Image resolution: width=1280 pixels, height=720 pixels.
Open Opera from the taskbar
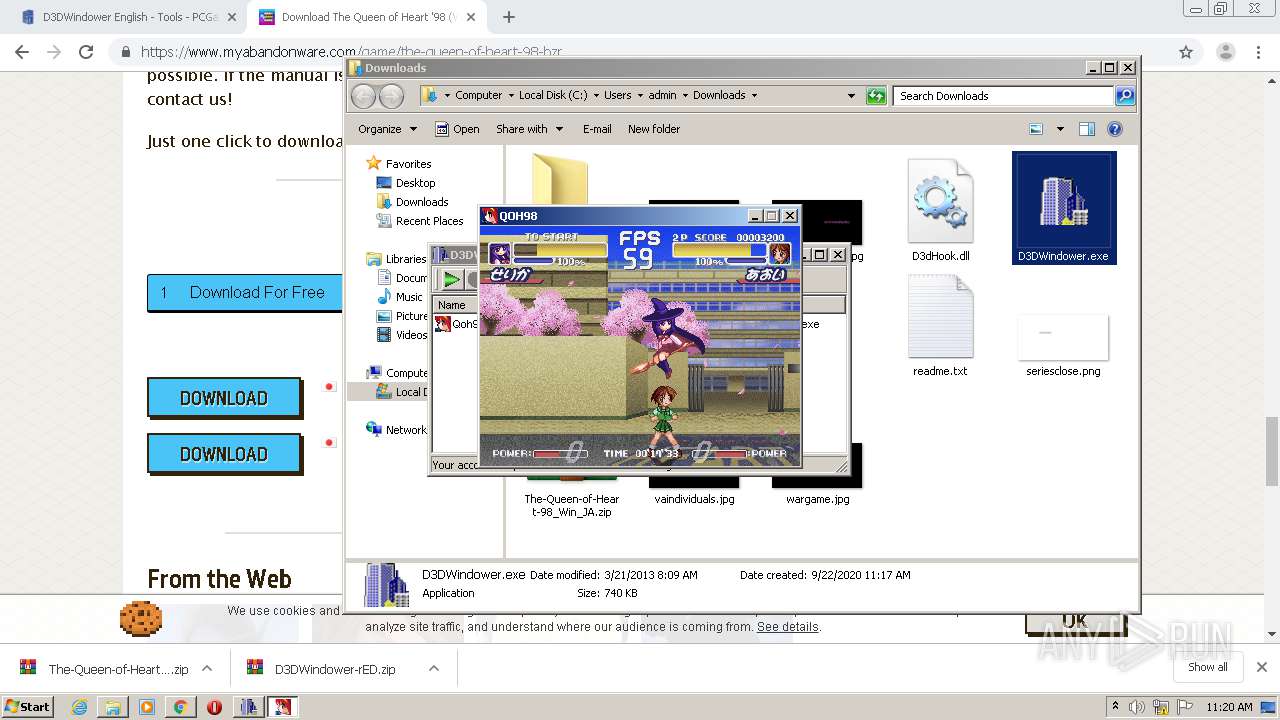214,707
